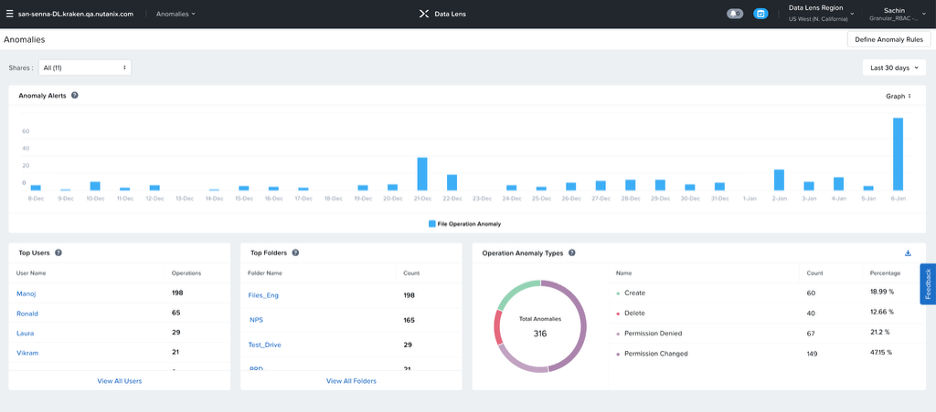Click the blue tasks icon in header

[761, 14]
